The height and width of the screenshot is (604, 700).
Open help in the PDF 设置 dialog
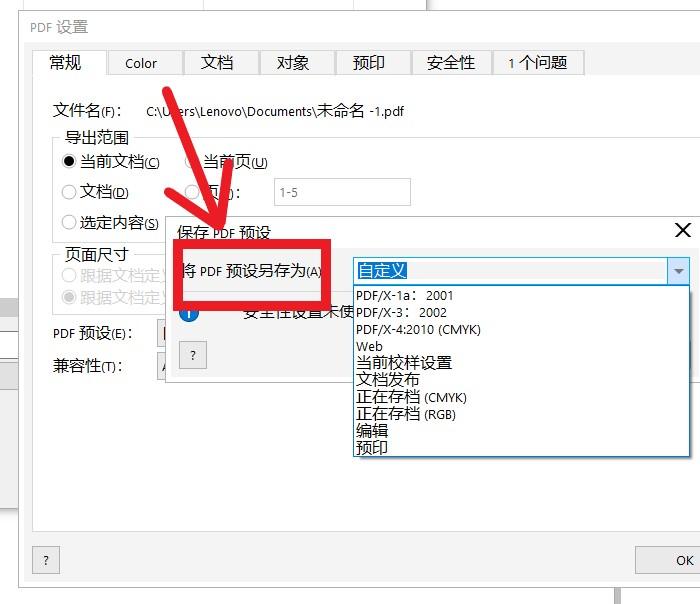tap(46, 560)
